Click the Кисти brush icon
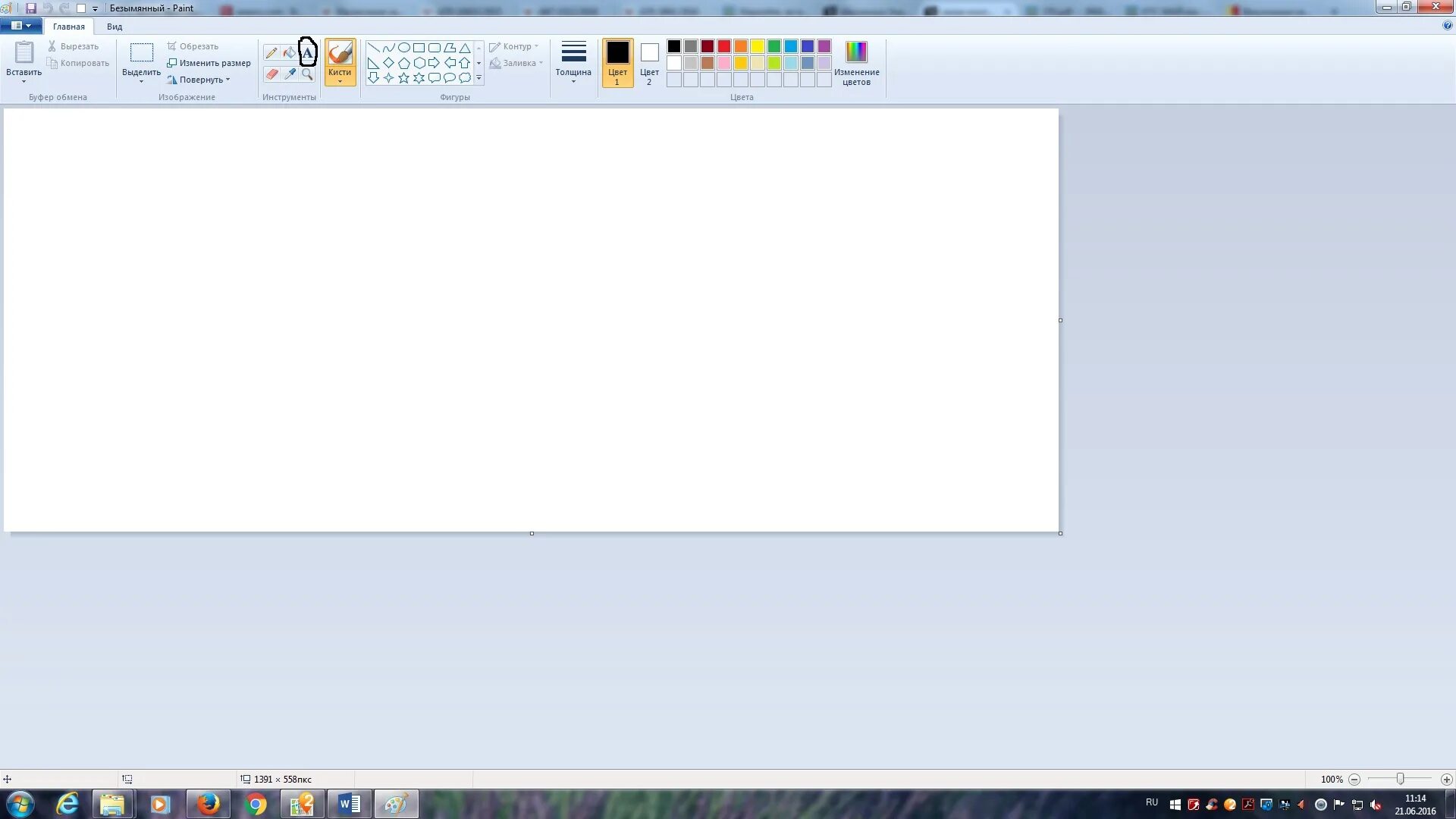Screen dimensions: 1456x819 click(340, 53)
